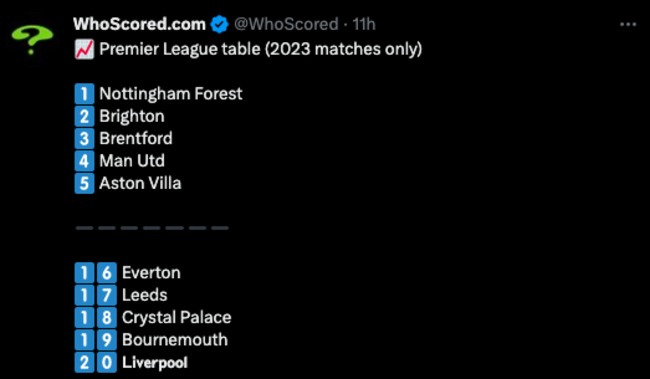Click the dashed separator line
The height and width of the screenshot is (379, 650).
tap(152, 228)
